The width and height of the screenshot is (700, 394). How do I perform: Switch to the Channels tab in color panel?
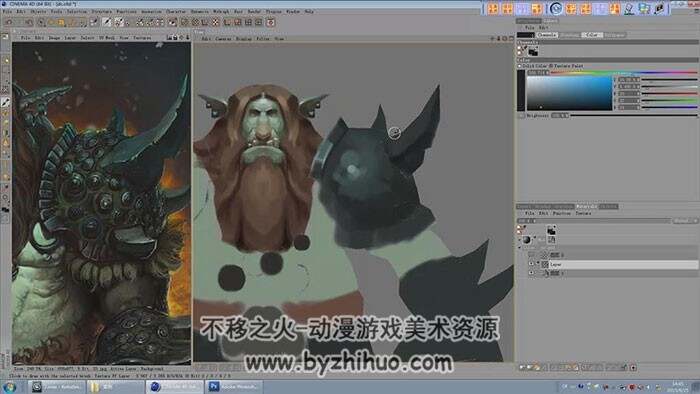tap(547, 35)
